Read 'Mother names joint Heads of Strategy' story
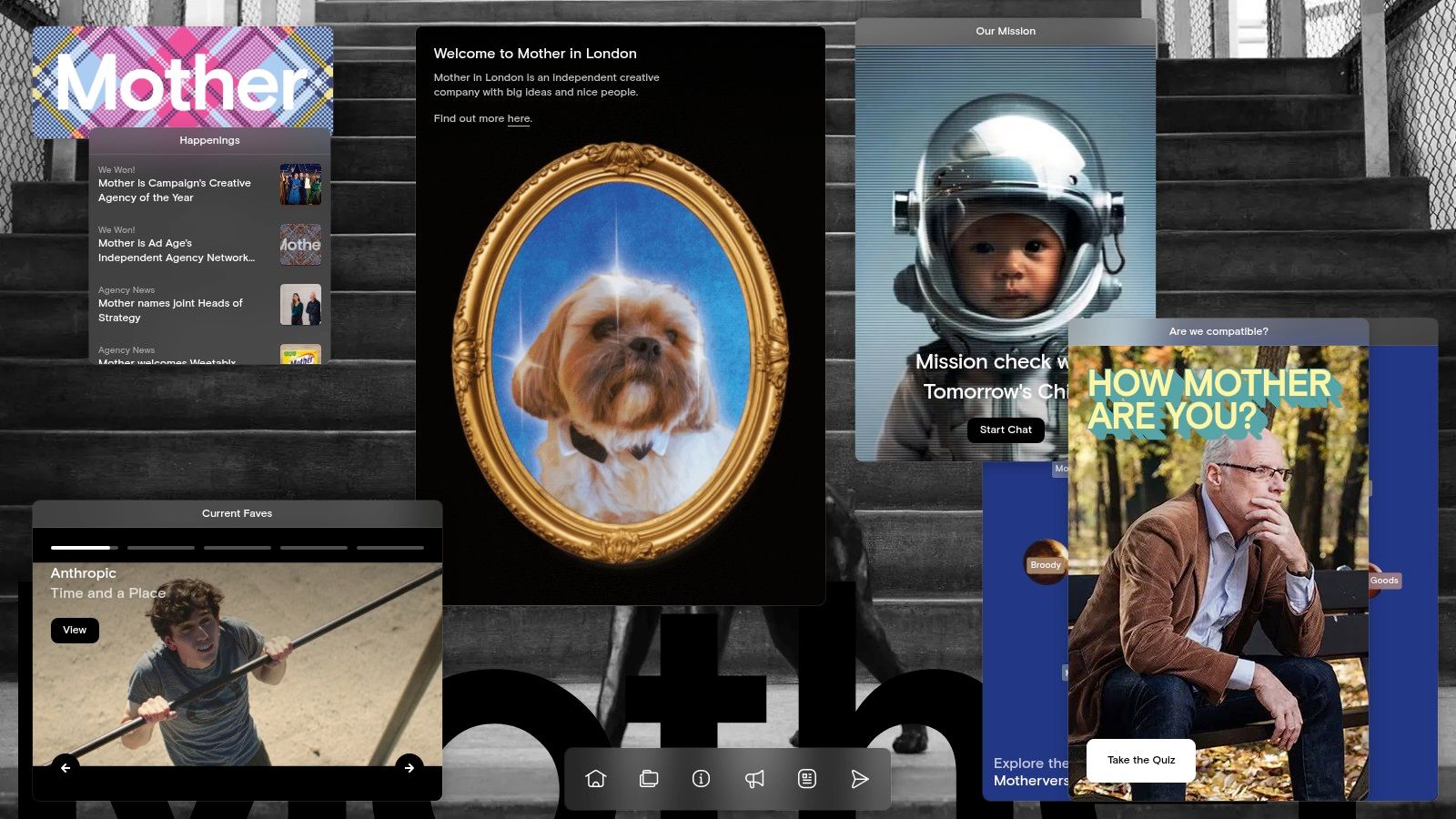 (171, 310)
